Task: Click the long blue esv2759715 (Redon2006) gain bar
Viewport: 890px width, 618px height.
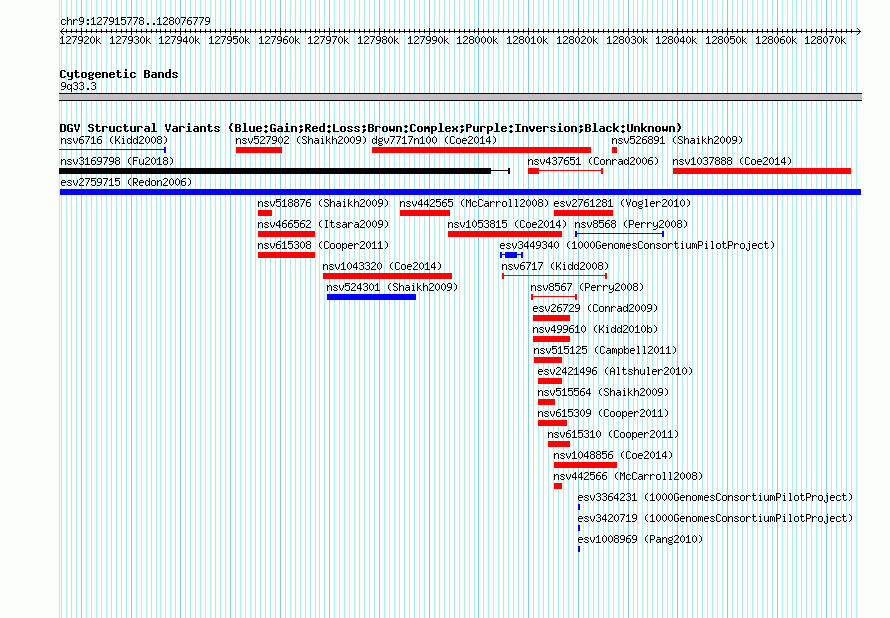Action: [460, 192]
